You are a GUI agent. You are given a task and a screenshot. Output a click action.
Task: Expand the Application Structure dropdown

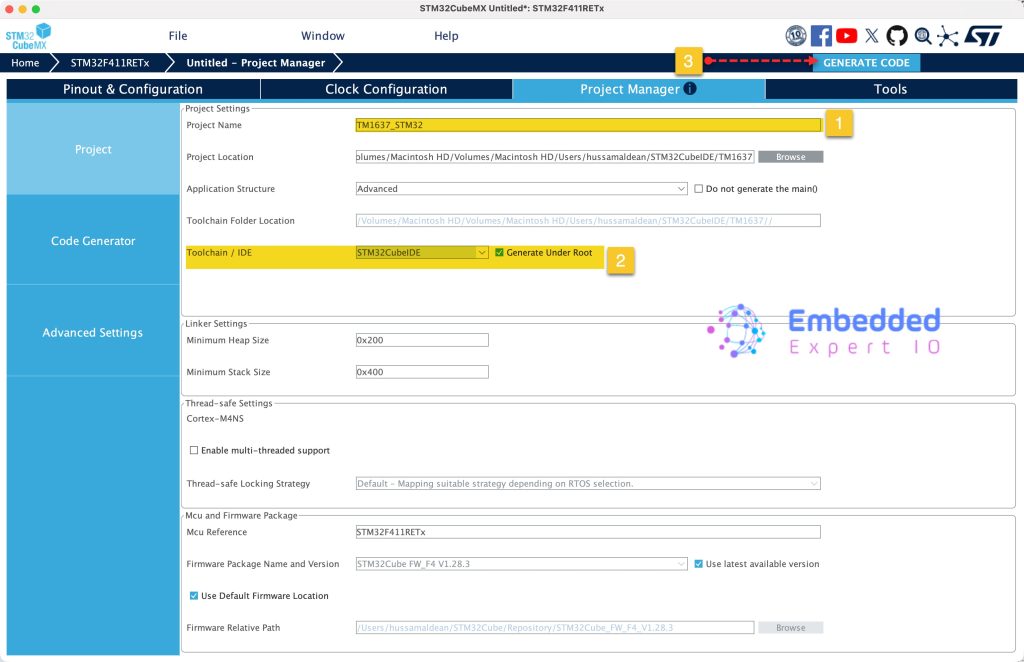[521, 189]
